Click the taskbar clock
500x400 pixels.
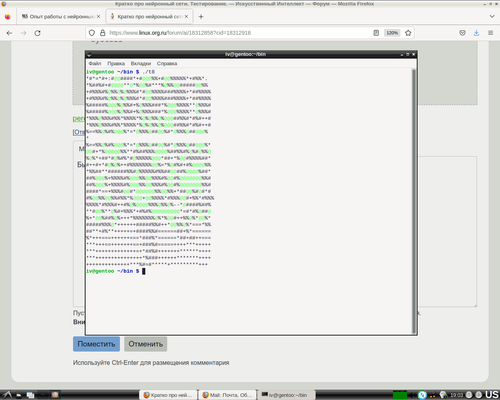point(457,395)
